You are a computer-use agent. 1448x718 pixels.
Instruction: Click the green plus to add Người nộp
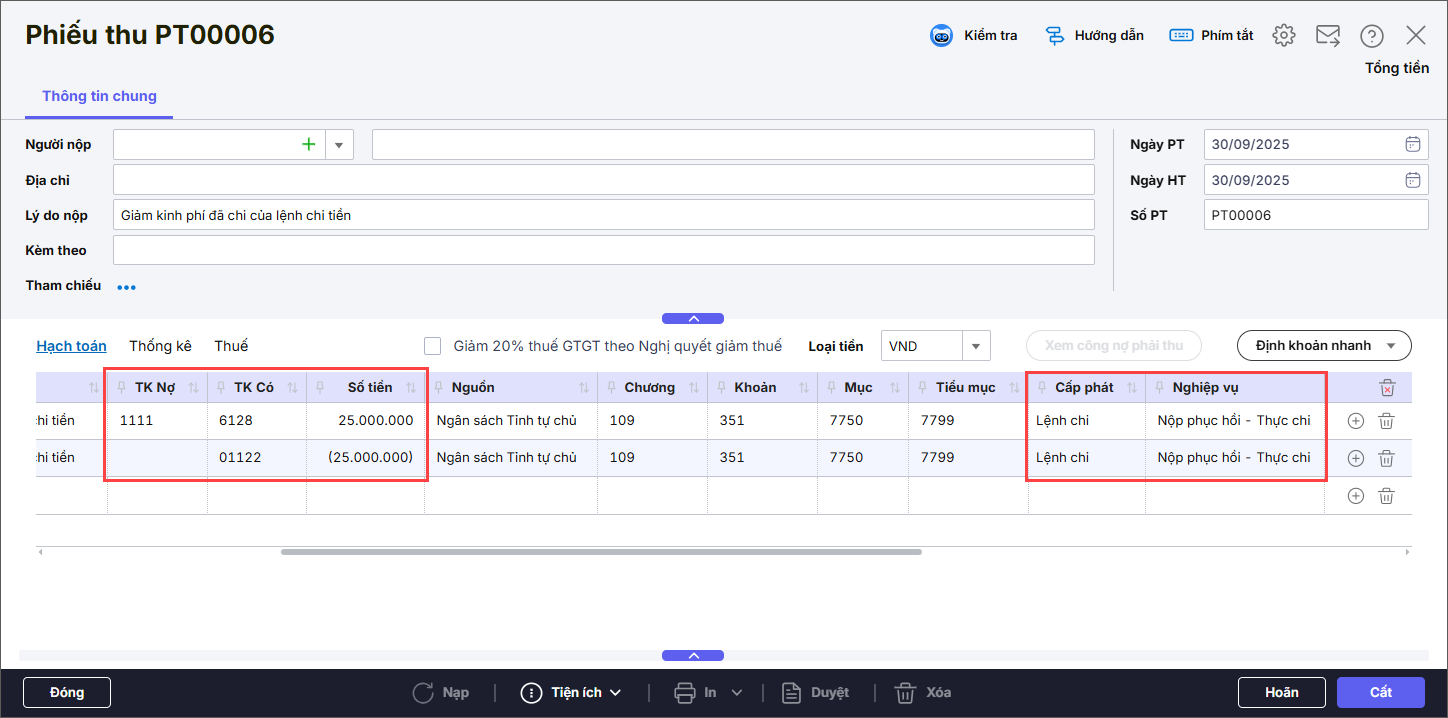tap(309, 145)
